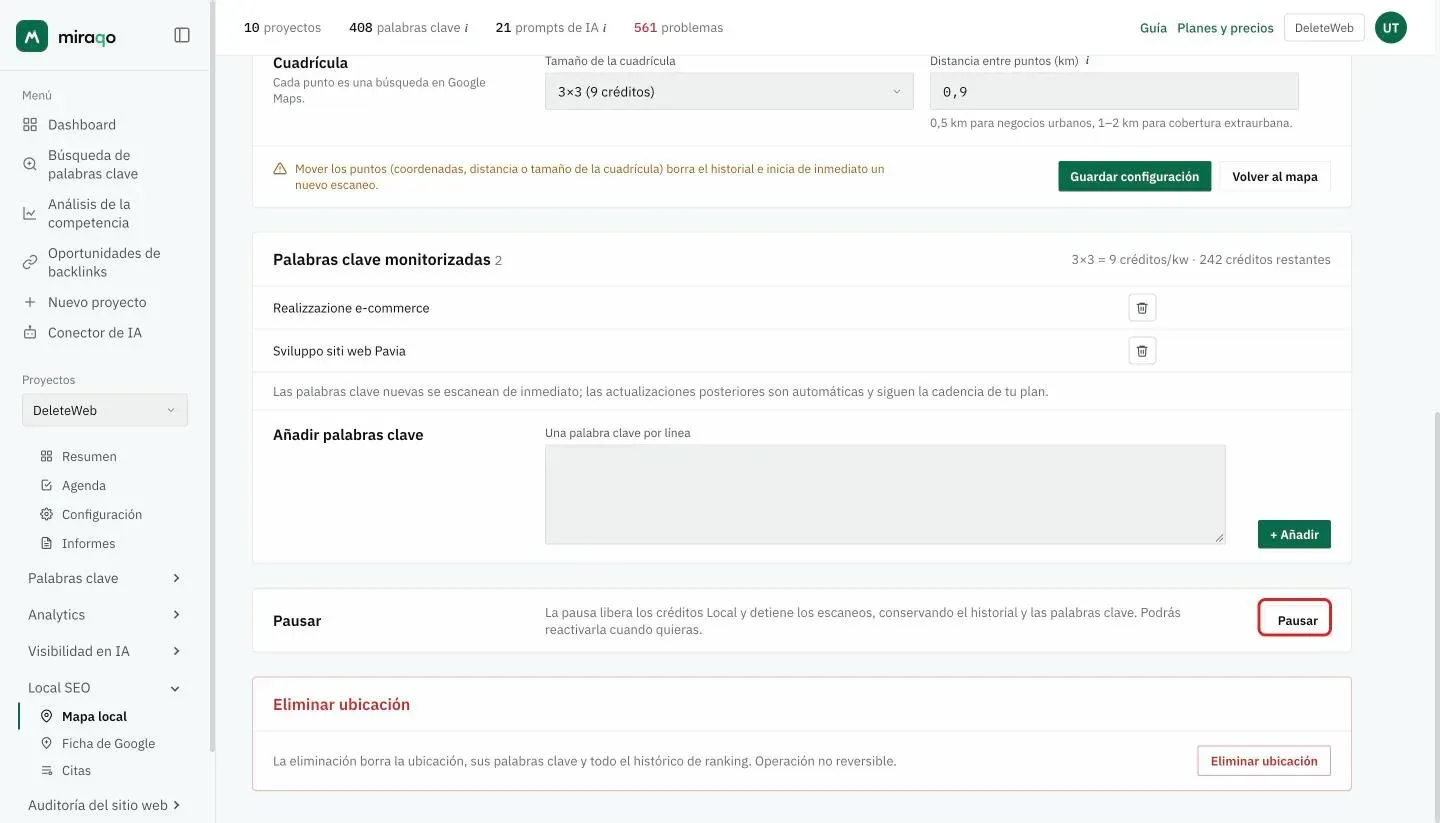Open project Resumen page
Screen dimensions: 1440x823
[x=89, y=456]
